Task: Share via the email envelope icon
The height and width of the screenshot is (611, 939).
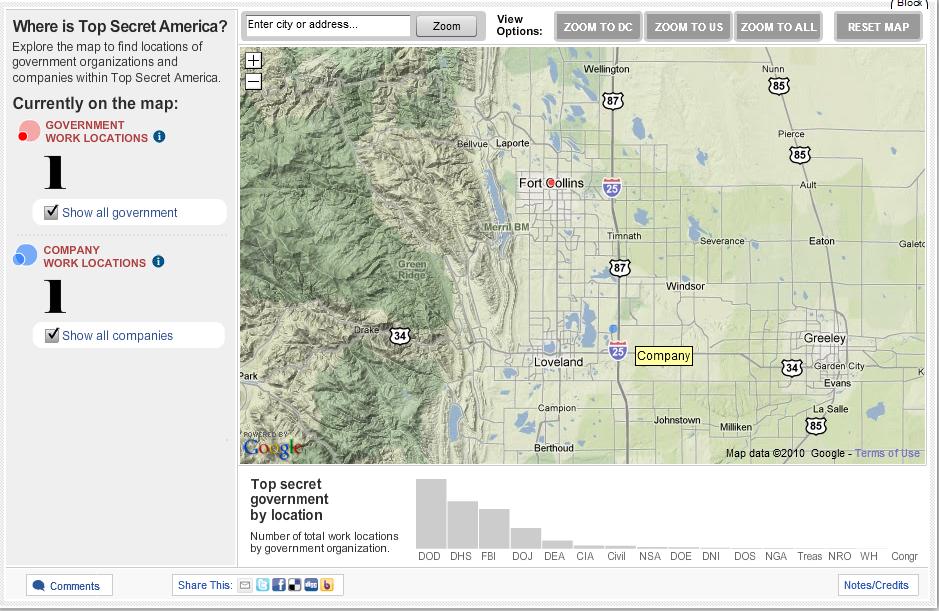Action: (245, 585)
